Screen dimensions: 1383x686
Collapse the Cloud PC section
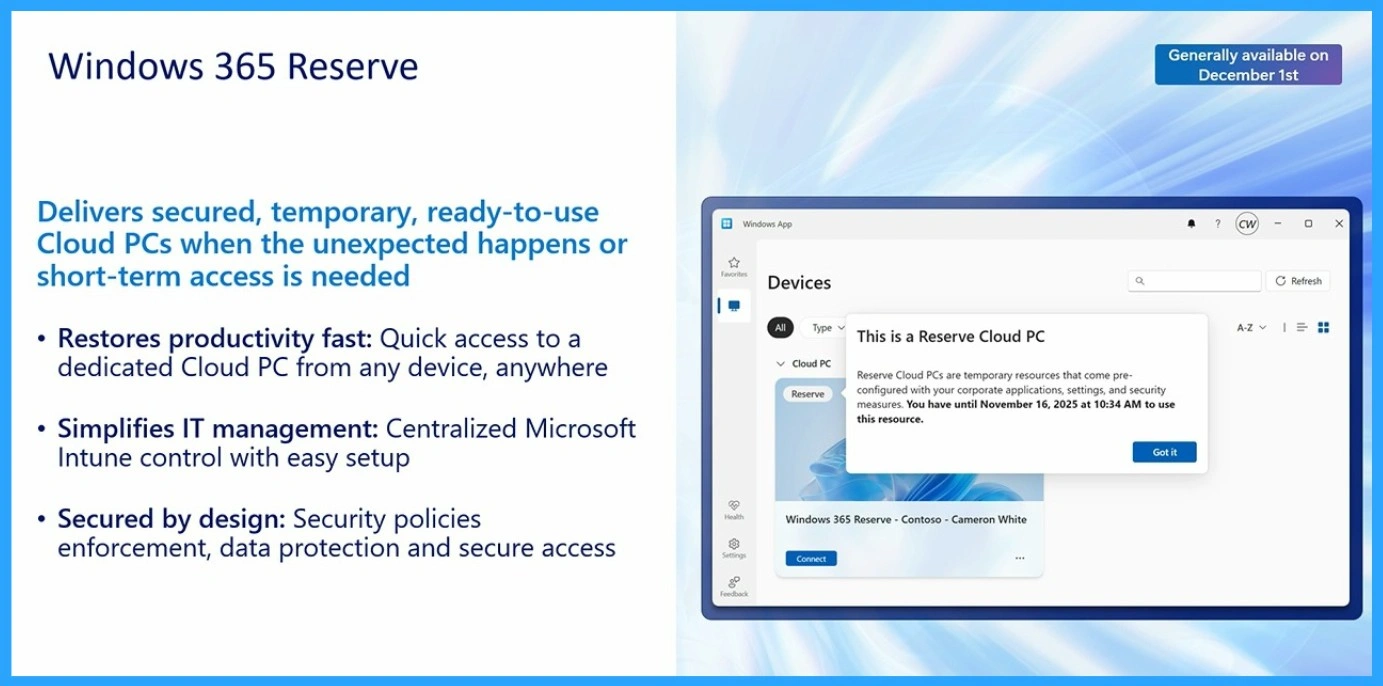[x=781, y=363]
